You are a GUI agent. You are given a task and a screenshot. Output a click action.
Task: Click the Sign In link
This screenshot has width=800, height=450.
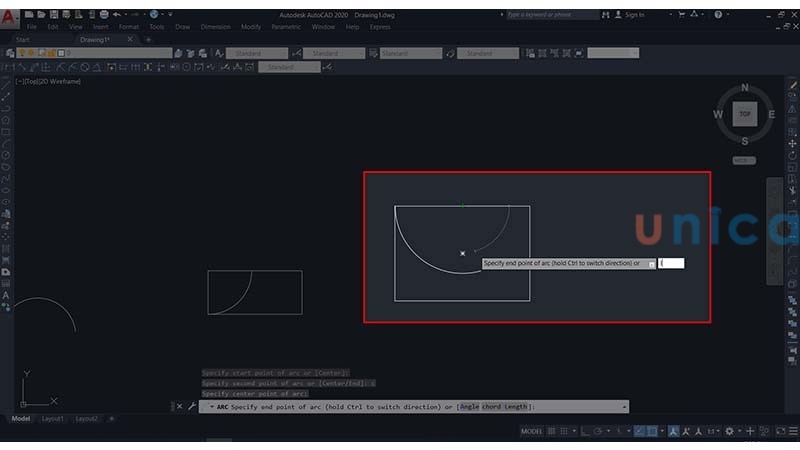pyautogui.click(x=635, y=15)
